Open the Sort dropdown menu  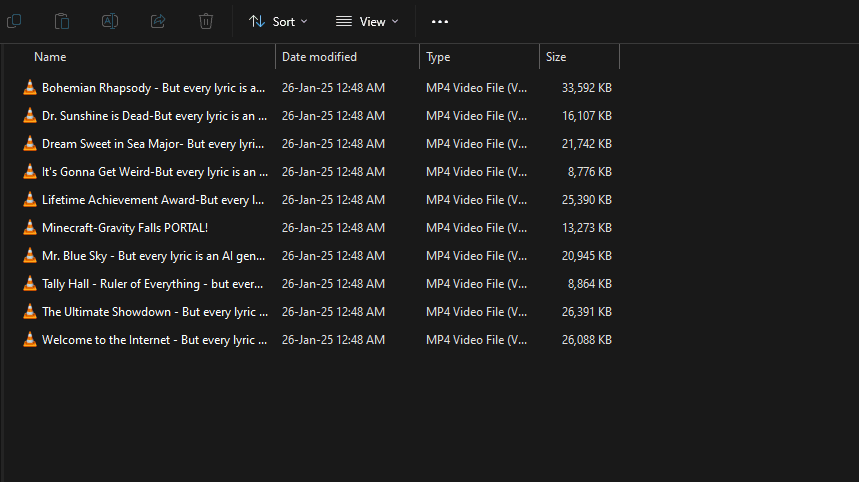coord(278,21)
